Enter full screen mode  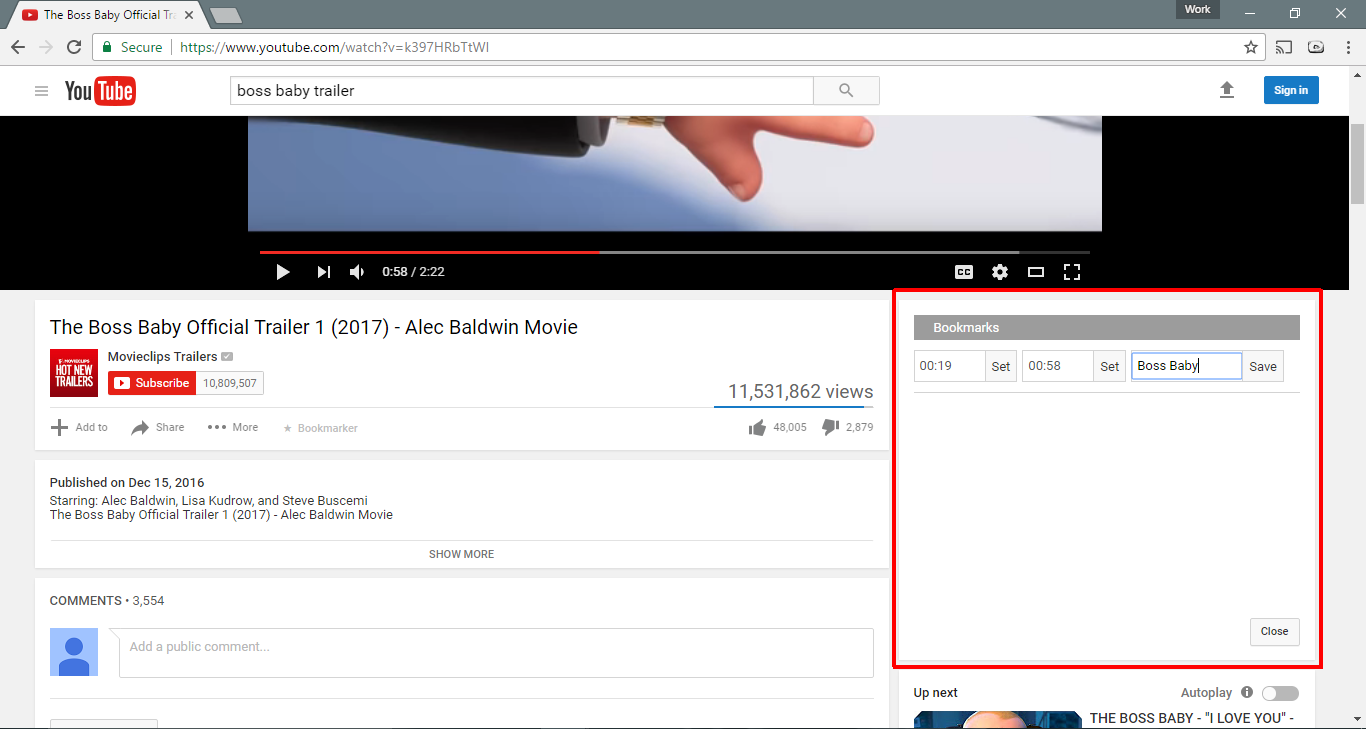point(1072,272)
